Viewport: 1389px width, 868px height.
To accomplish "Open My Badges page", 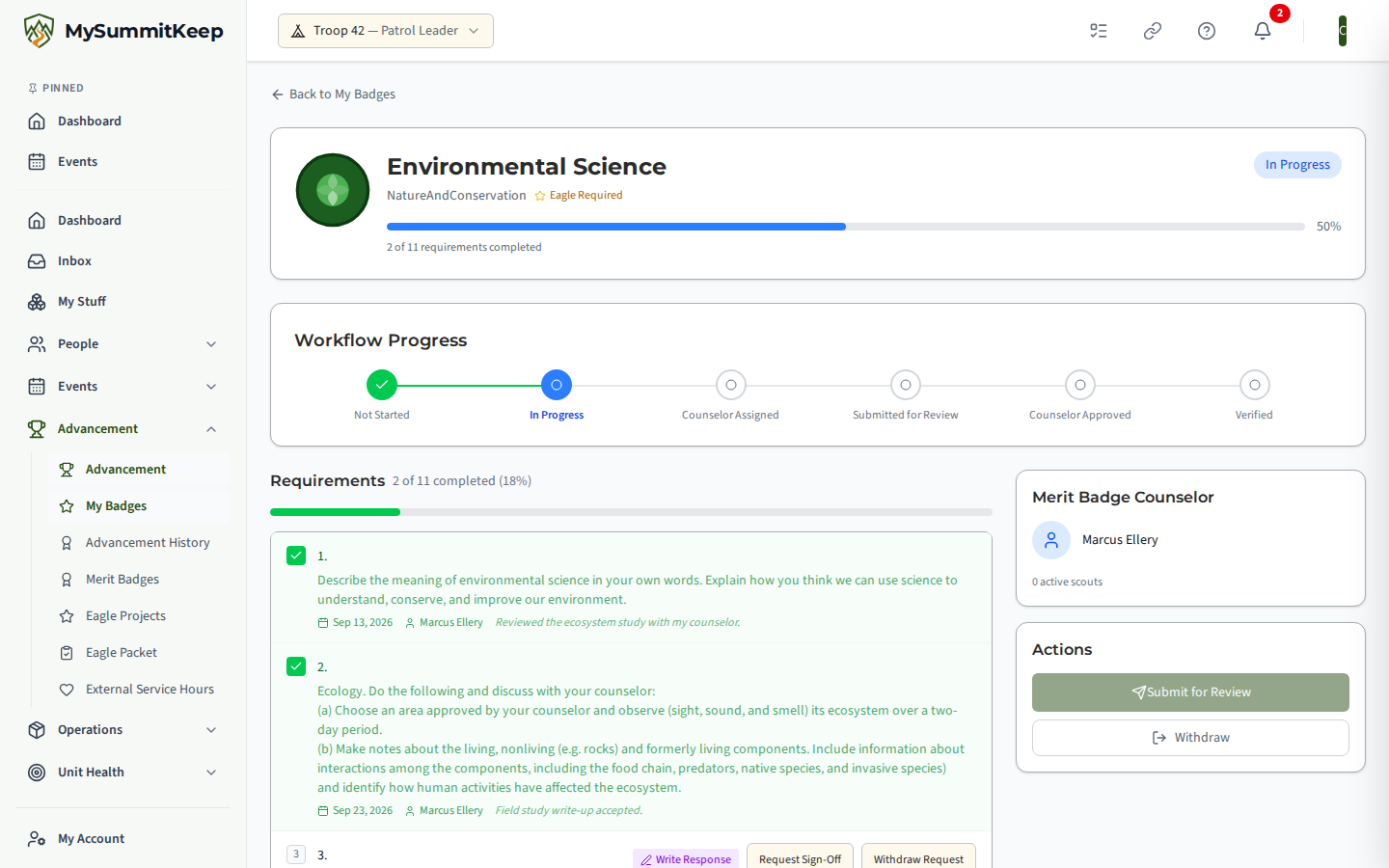I will tap(139, 506).
